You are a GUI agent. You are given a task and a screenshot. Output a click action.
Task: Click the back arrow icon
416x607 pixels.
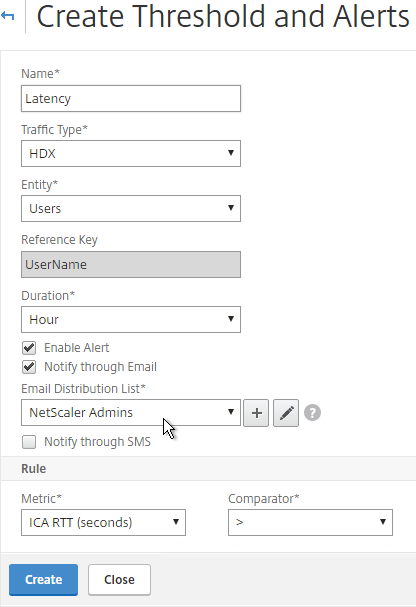8,16
